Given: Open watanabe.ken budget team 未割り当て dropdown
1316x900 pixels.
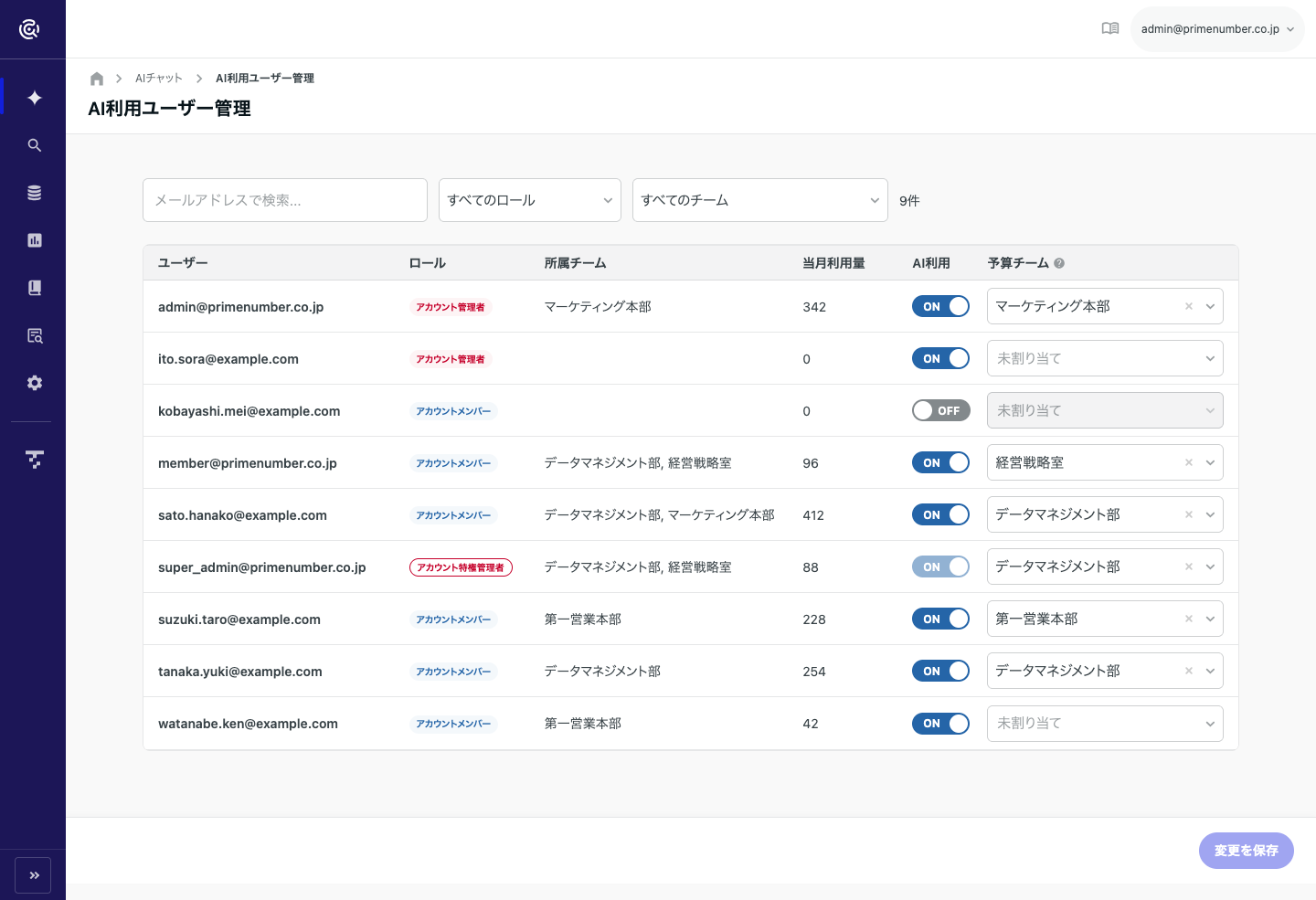Looking at the screenshot, I should 1105,723.
